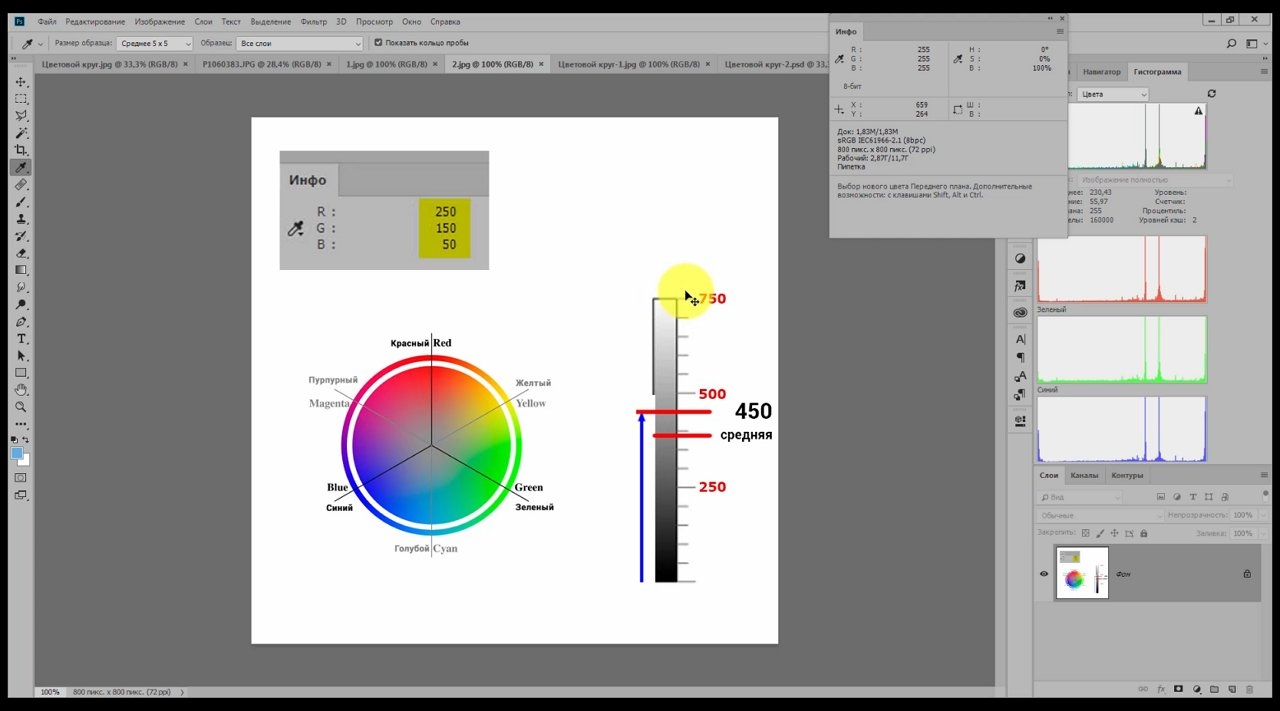Select the Rectangle shape tool

(x=21, y=373)
